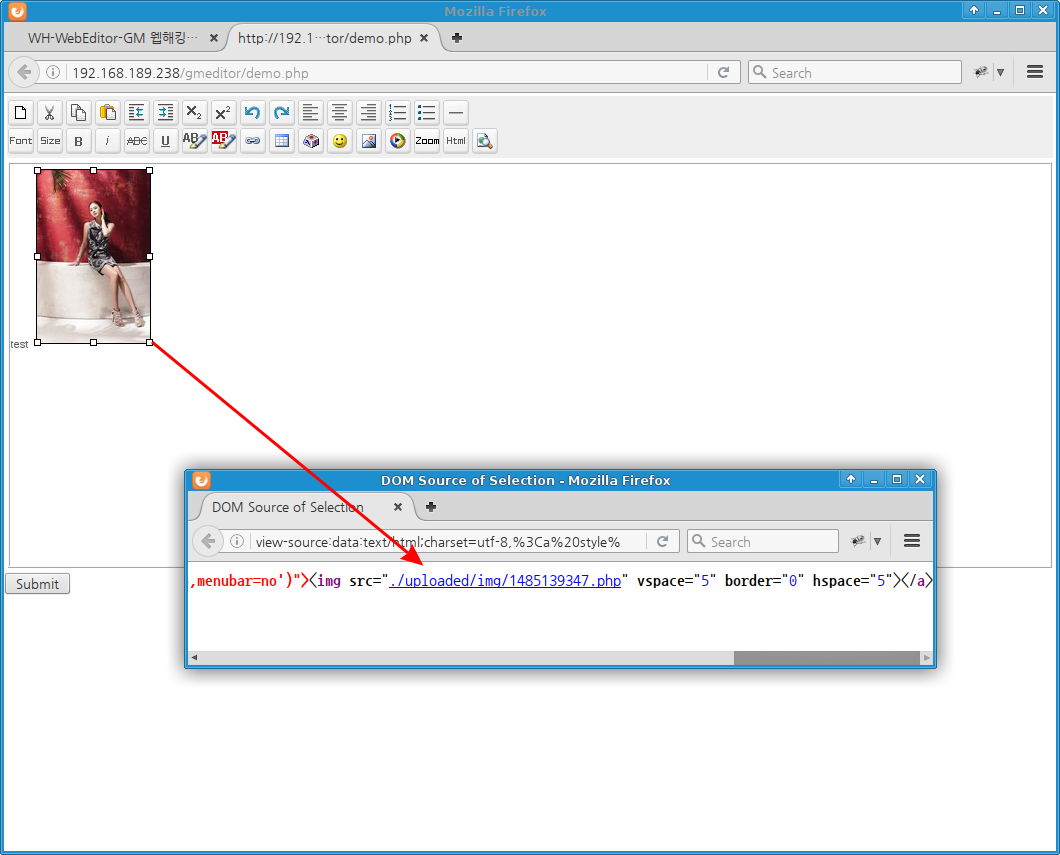
Task: Increase indent with the indent icon
Action: 166,112
